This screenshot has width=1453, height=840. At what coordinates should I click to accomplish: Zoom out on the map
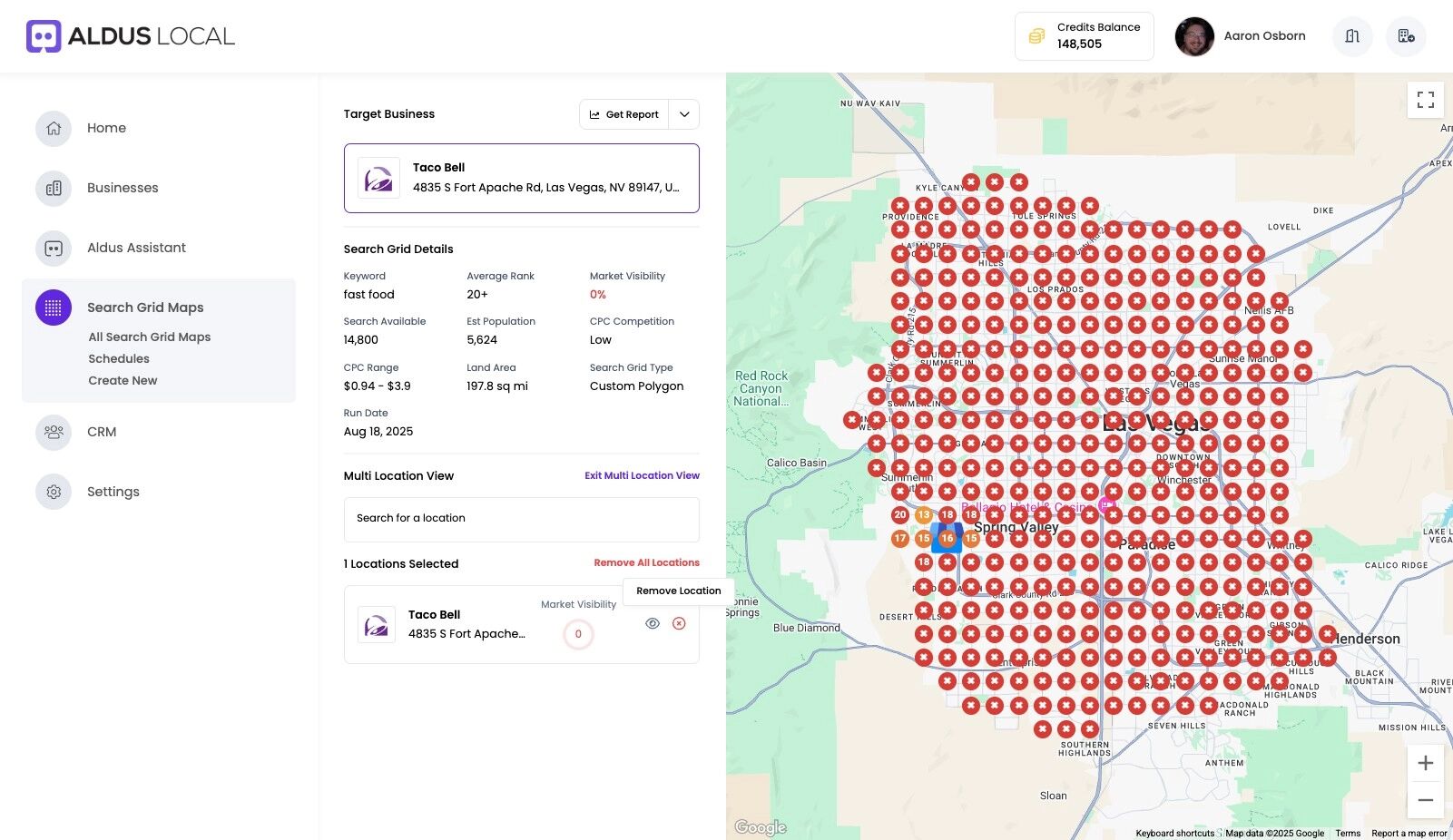[x=1426, y=800]
